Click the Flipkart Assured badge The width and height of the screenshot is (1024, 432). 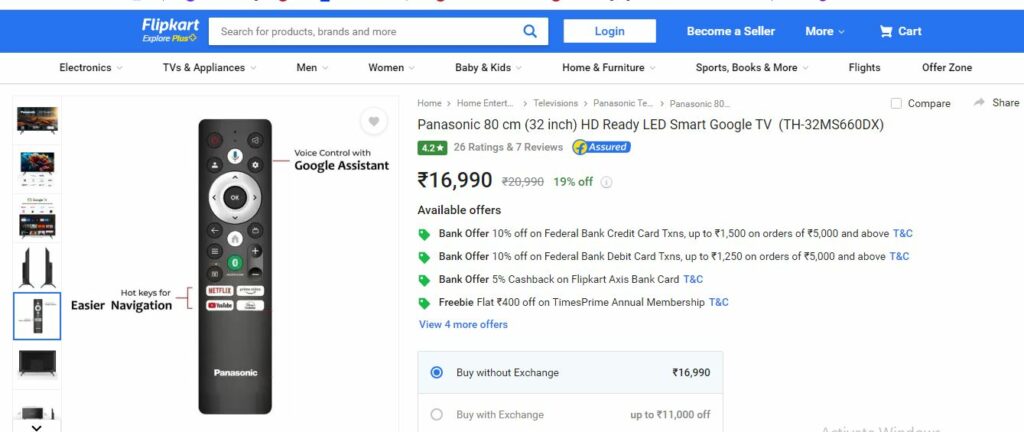601,147
